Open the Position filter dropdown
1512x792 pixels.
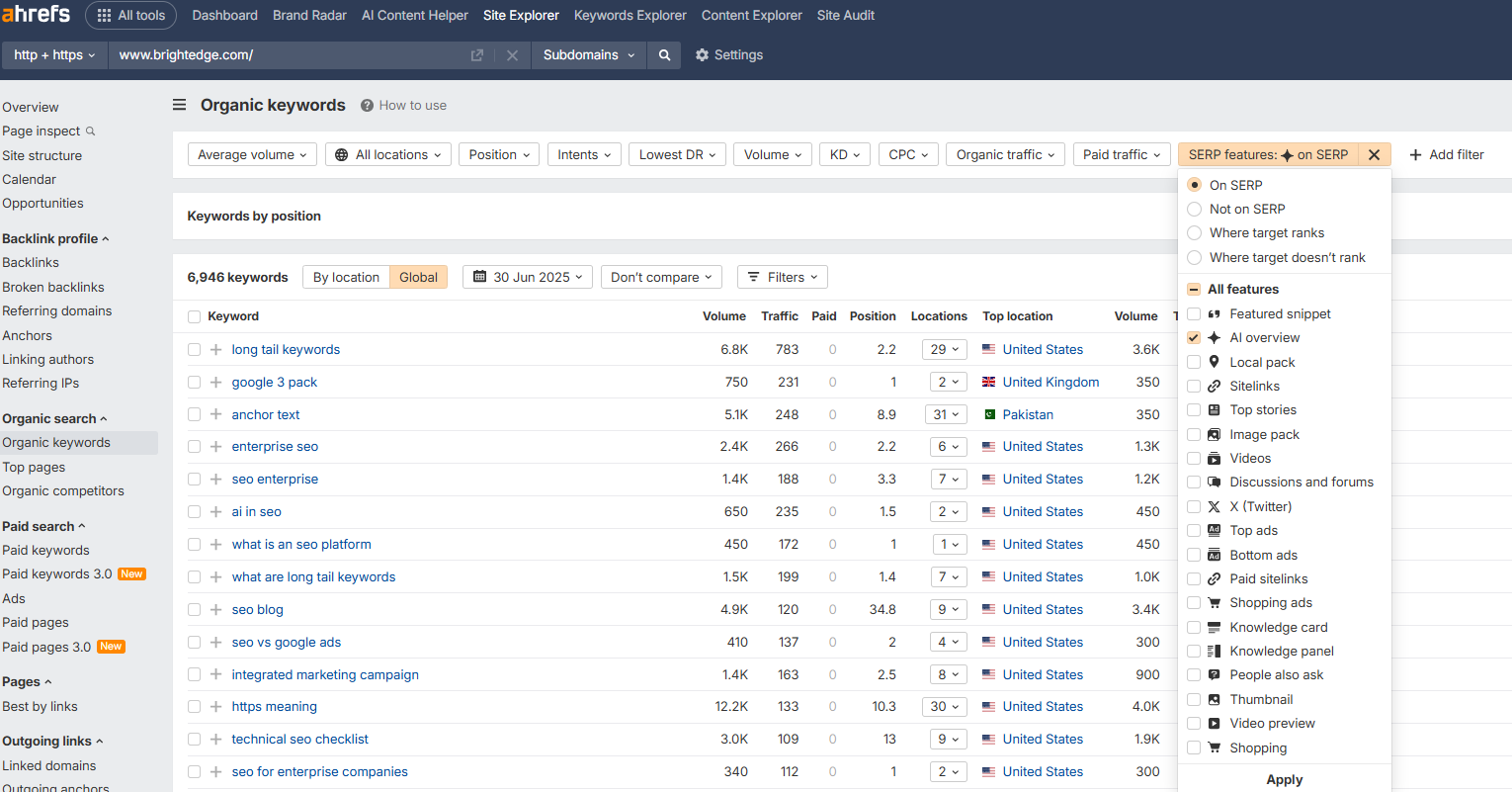[x=499, y=154]
